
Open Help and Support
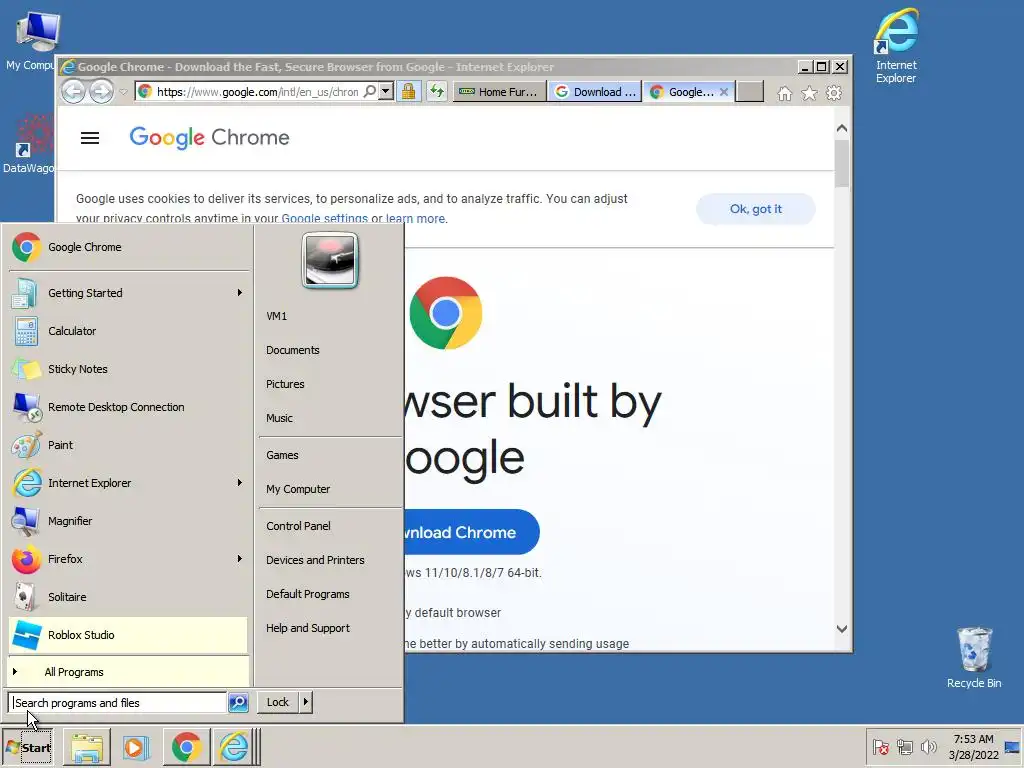pyautogui.click(x=308, y=628)
